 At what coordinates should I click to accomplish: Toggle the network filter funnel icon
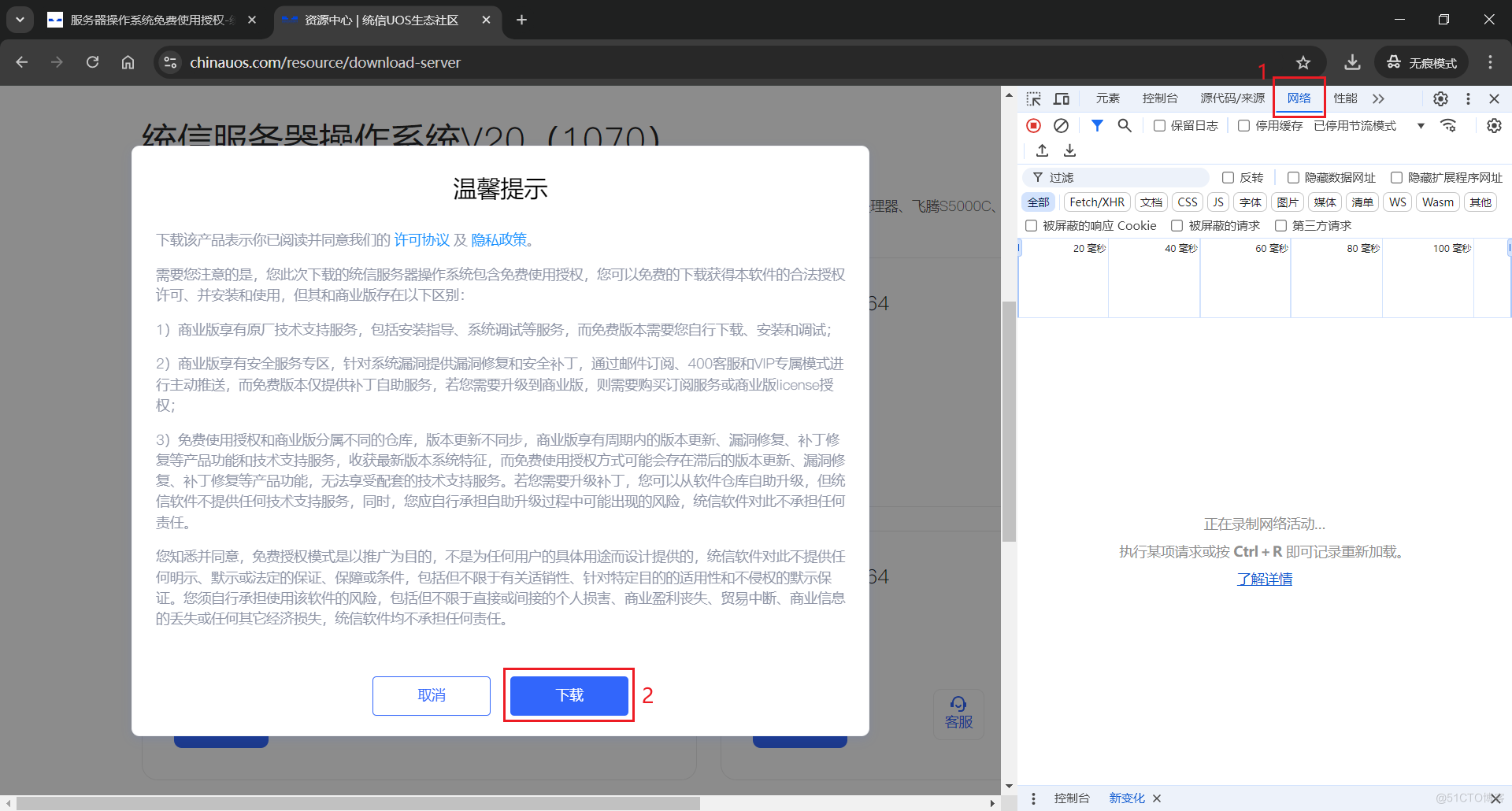1097,125
